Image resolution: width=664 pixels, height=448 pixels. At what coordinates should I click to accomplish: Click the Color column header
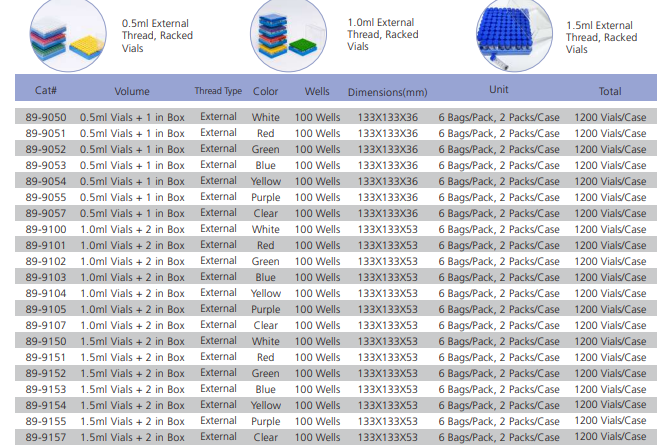coord(266,91)
